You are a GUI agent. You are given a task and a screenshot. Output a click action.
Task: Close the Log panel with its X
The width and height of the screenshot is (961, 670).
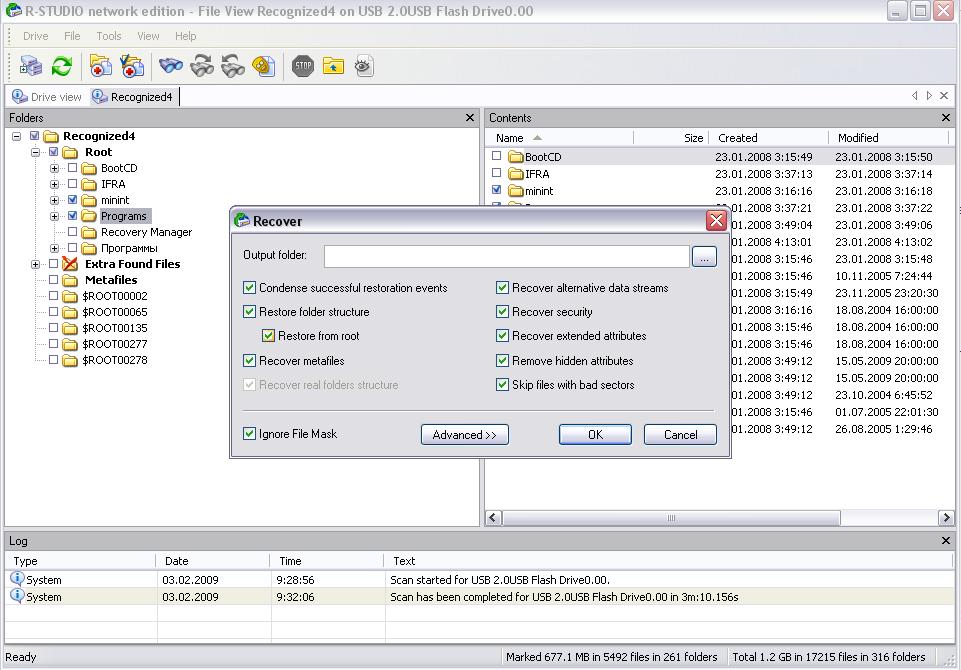[946, 541]
